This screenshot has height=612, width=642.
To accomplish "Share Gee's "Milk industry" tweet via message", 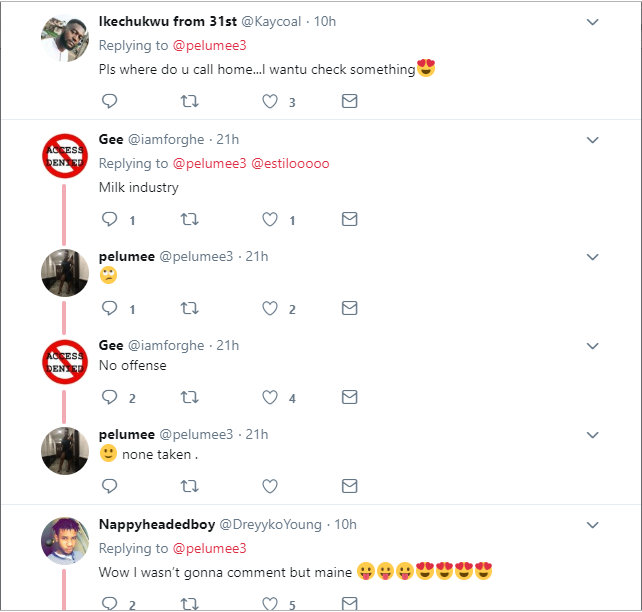I will [x=349, y=219].
